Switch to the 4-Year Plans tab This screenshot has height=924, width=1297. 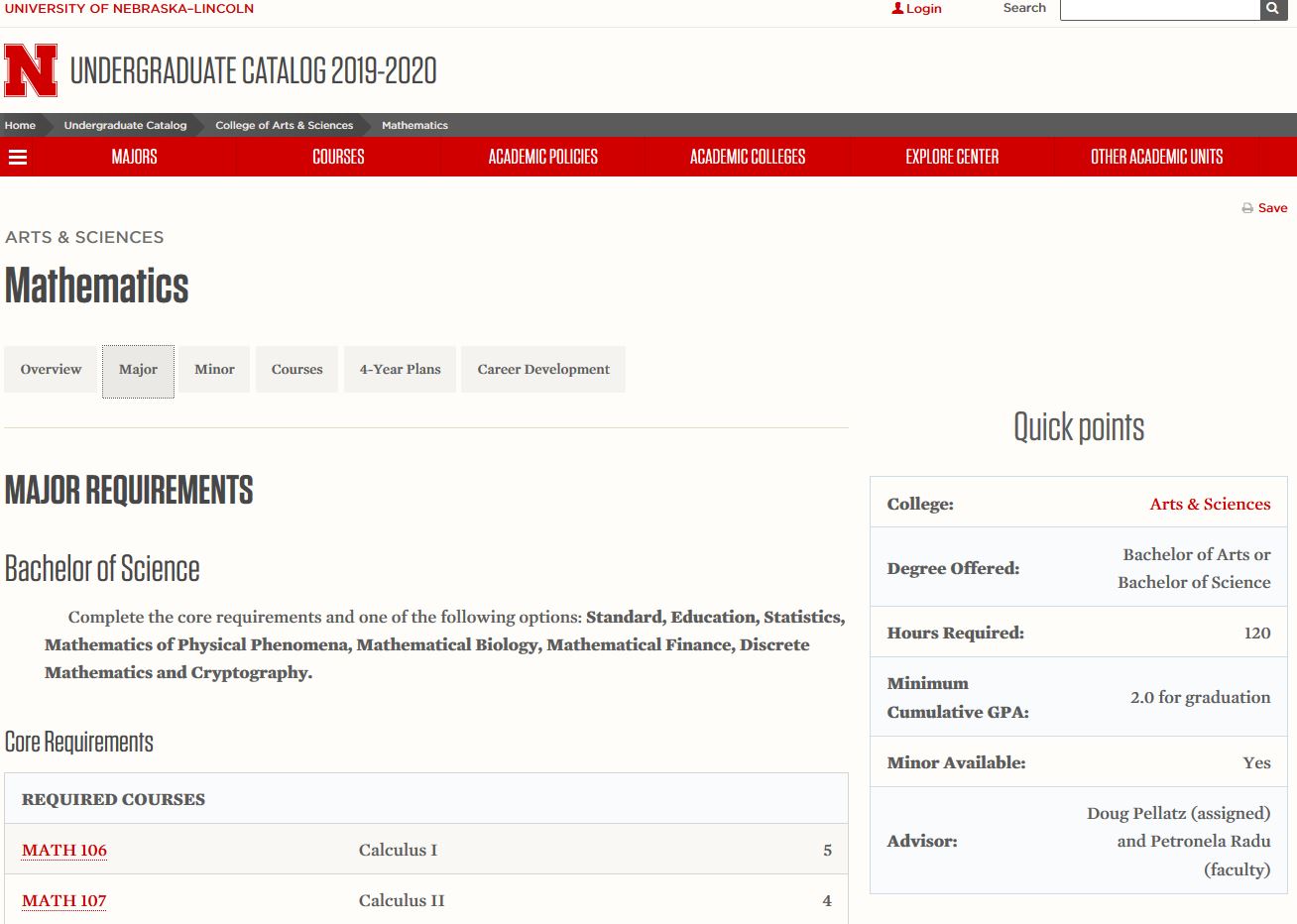click(400, 370)
